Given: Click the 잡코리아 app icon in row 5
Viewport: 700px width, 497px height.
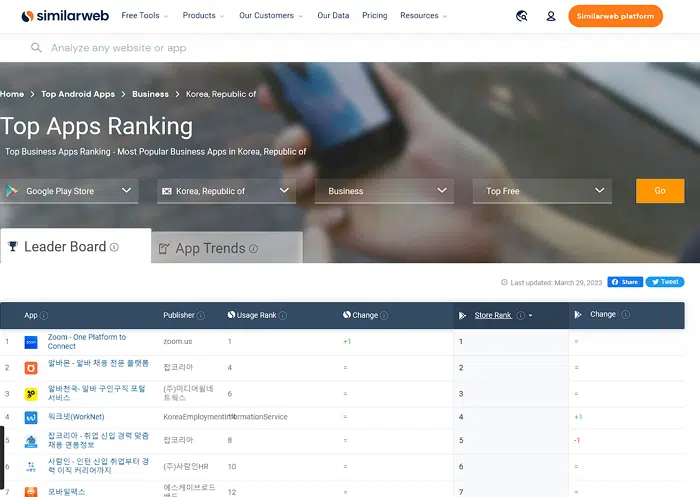Looking at the screenshot, I should pyautogui.click(x=31, y=441).
